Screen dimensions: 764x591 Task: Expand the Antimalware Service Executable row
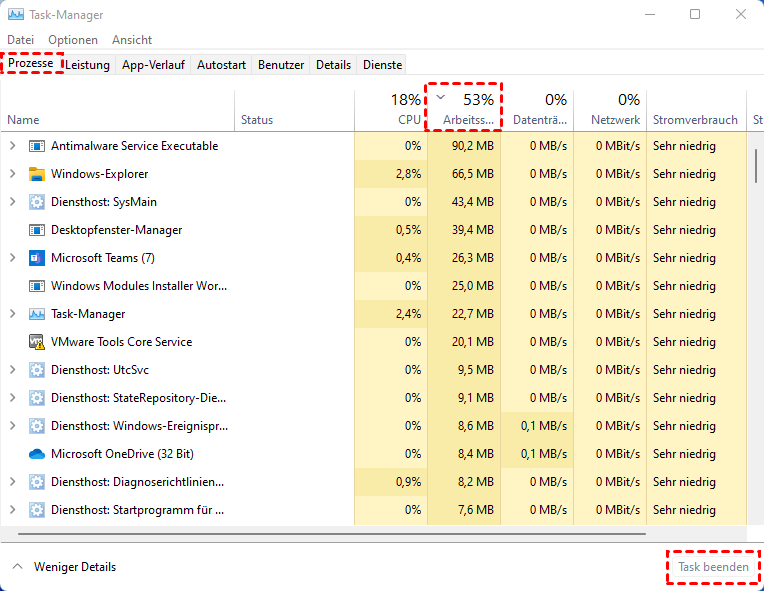[x=13, y=146]
